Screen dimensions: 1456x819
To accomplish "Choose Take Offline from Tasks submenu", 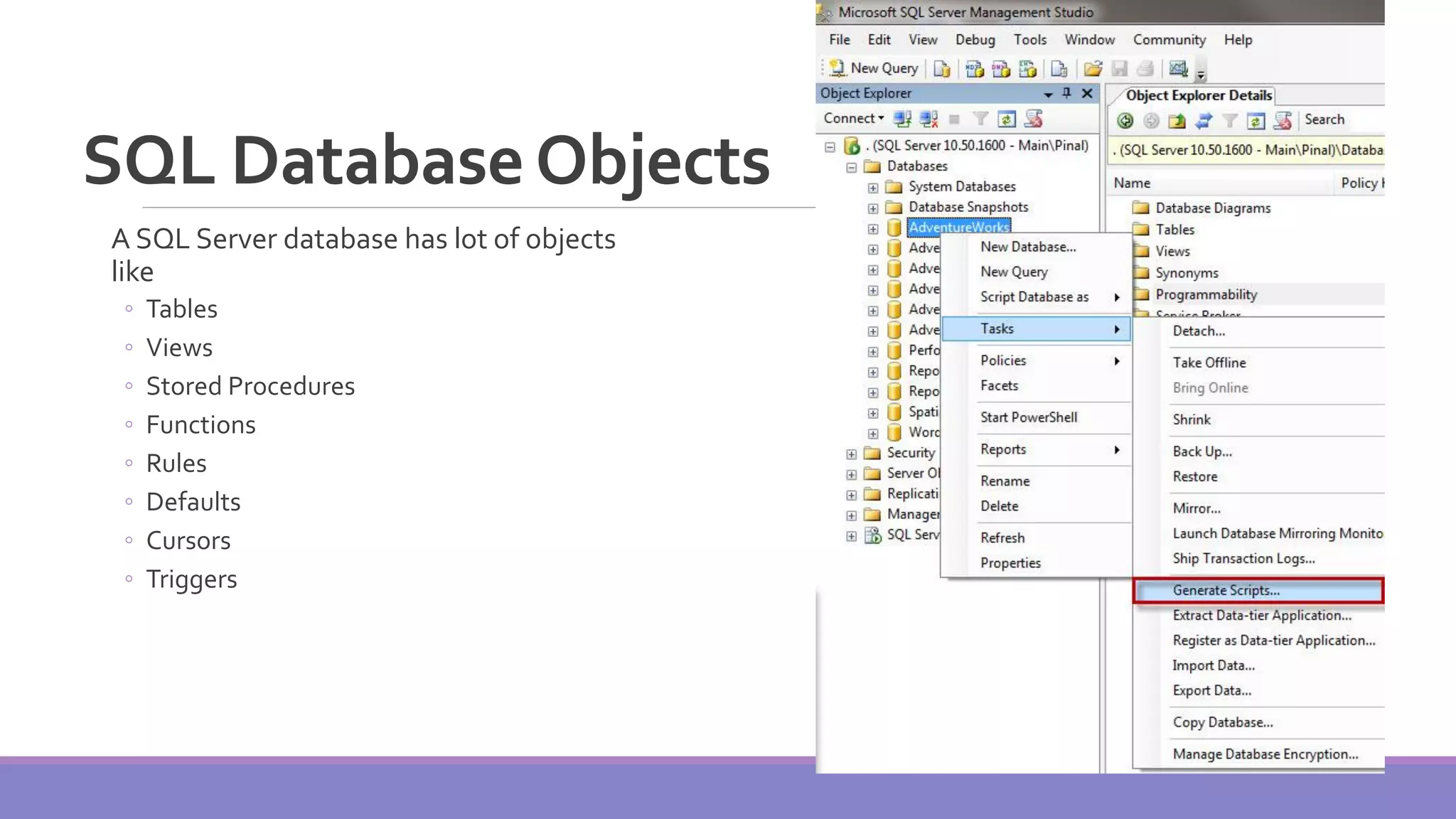I will 1259,363.
